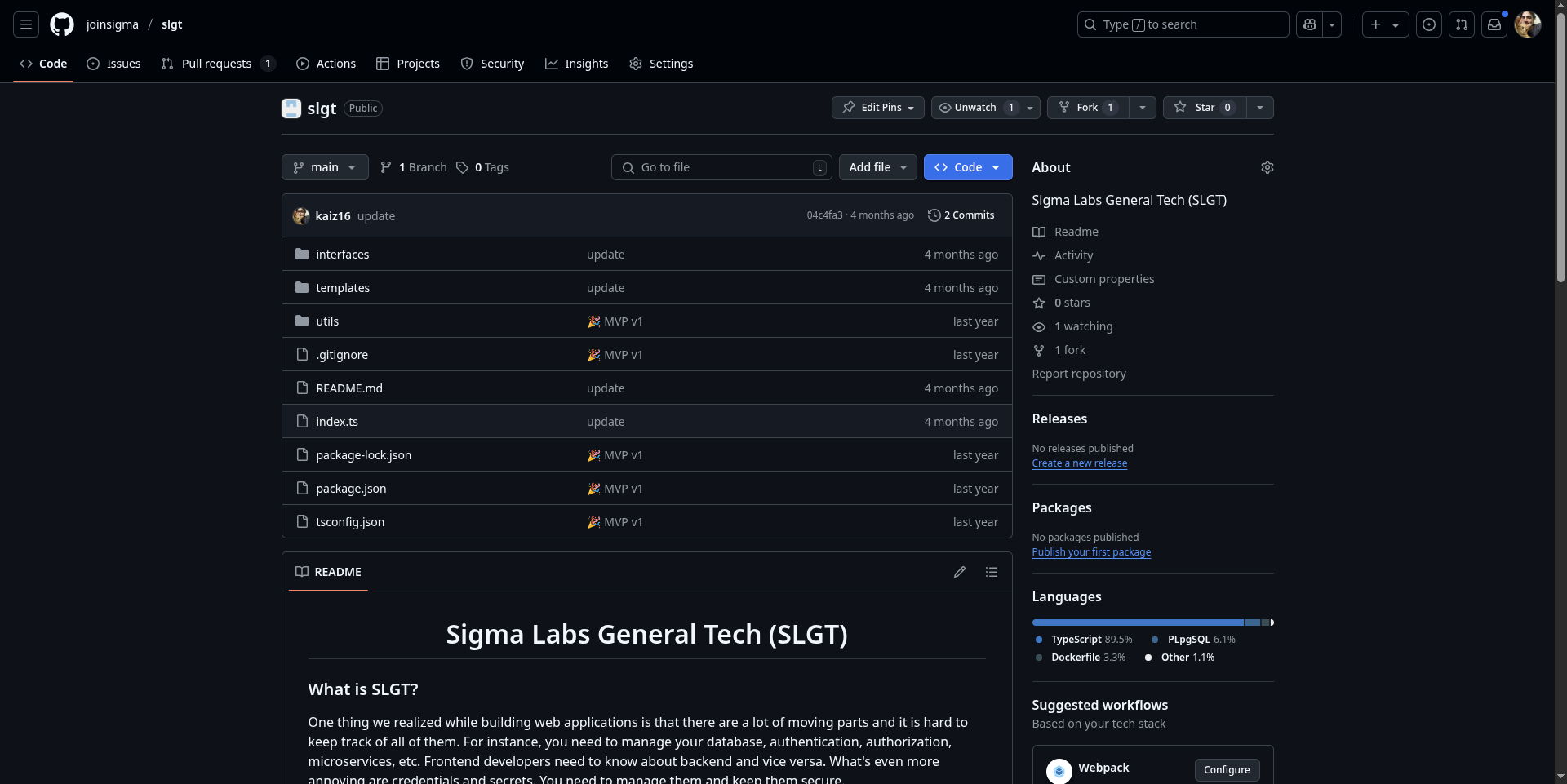Open the About settings gear
This screenshot has height=784, width=1567.
(x=1267, y=167)
